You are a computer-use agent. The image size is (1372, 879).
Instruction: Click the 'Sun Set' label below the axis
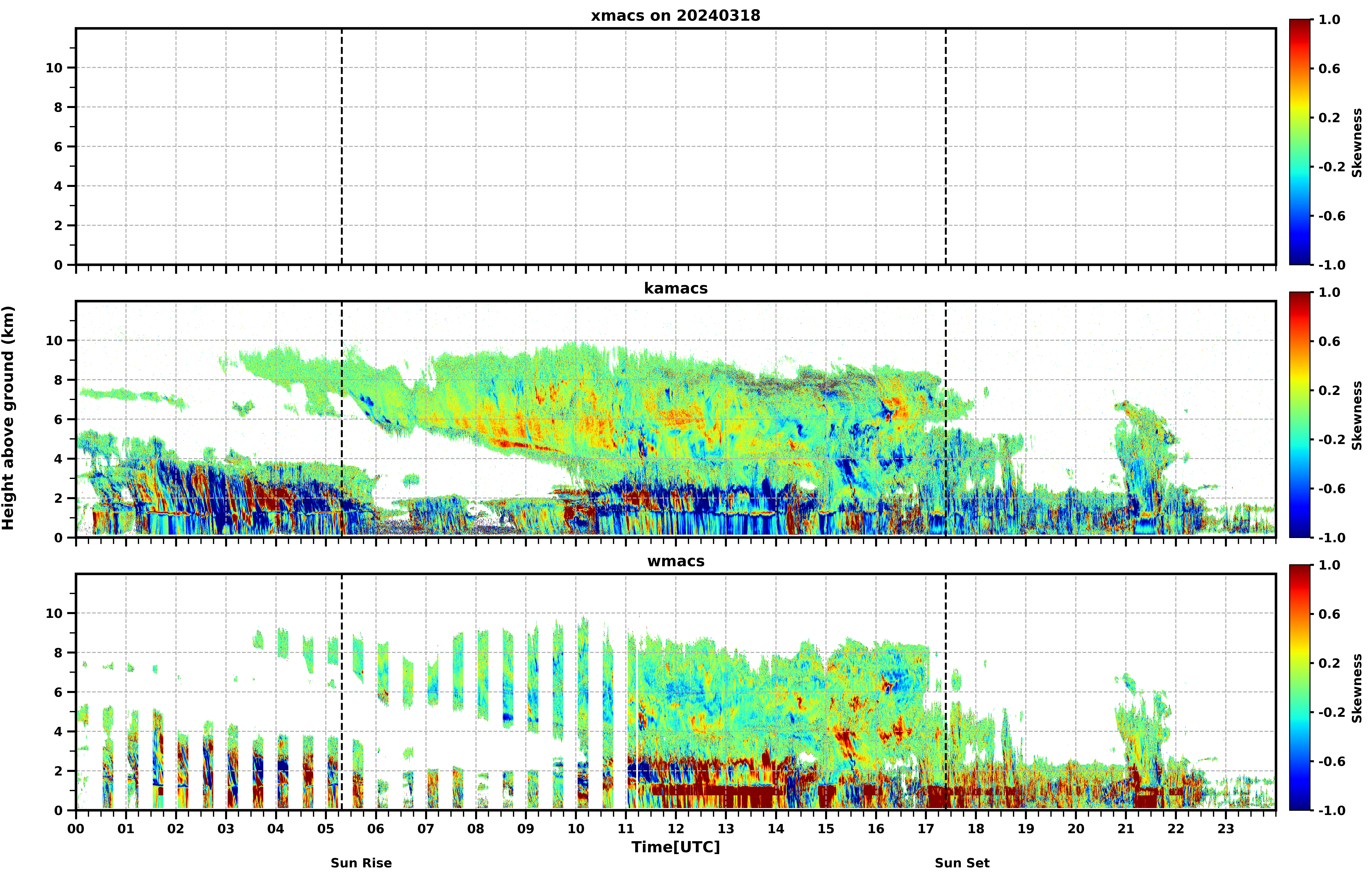point(962,863)
